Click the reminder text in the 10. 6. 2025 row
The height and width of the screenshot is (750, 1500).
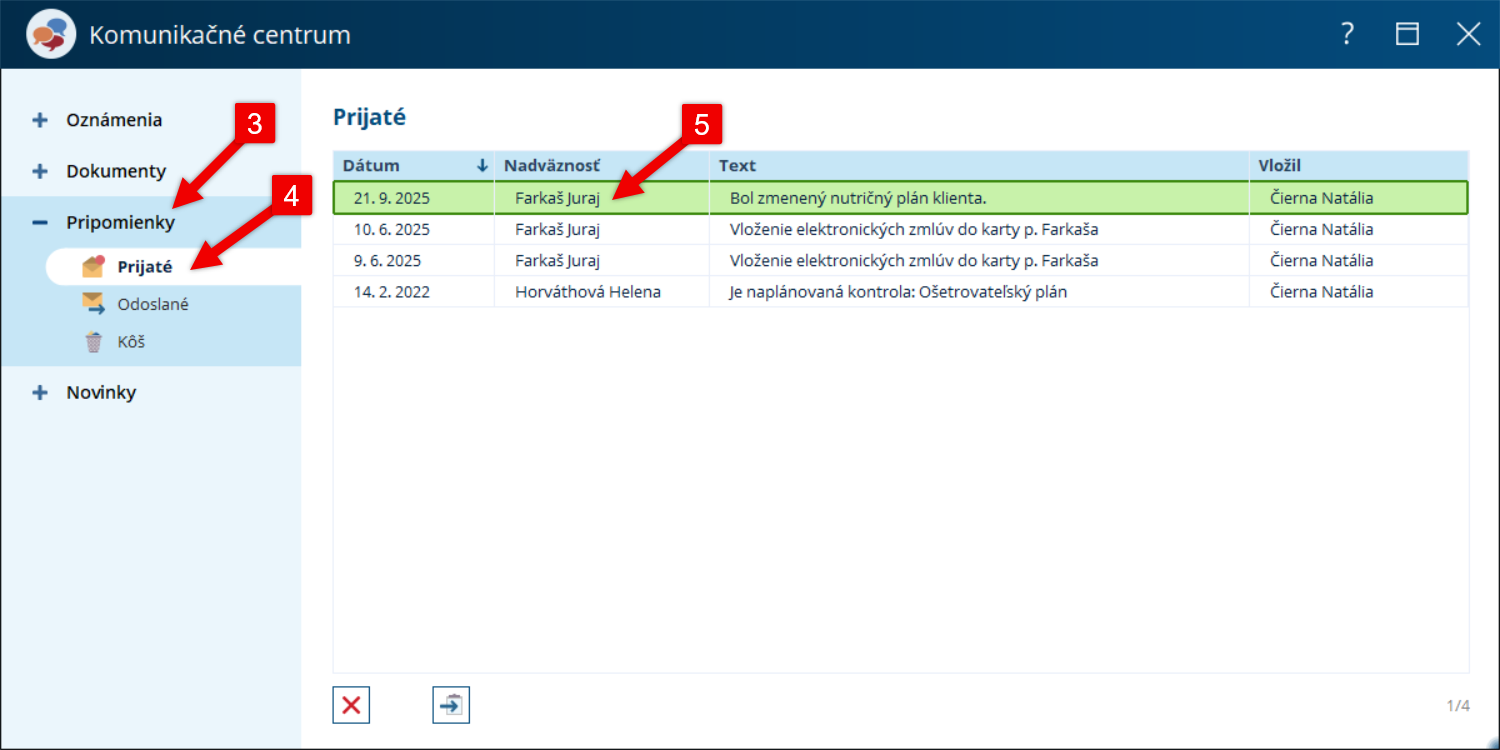click(914, 229)
